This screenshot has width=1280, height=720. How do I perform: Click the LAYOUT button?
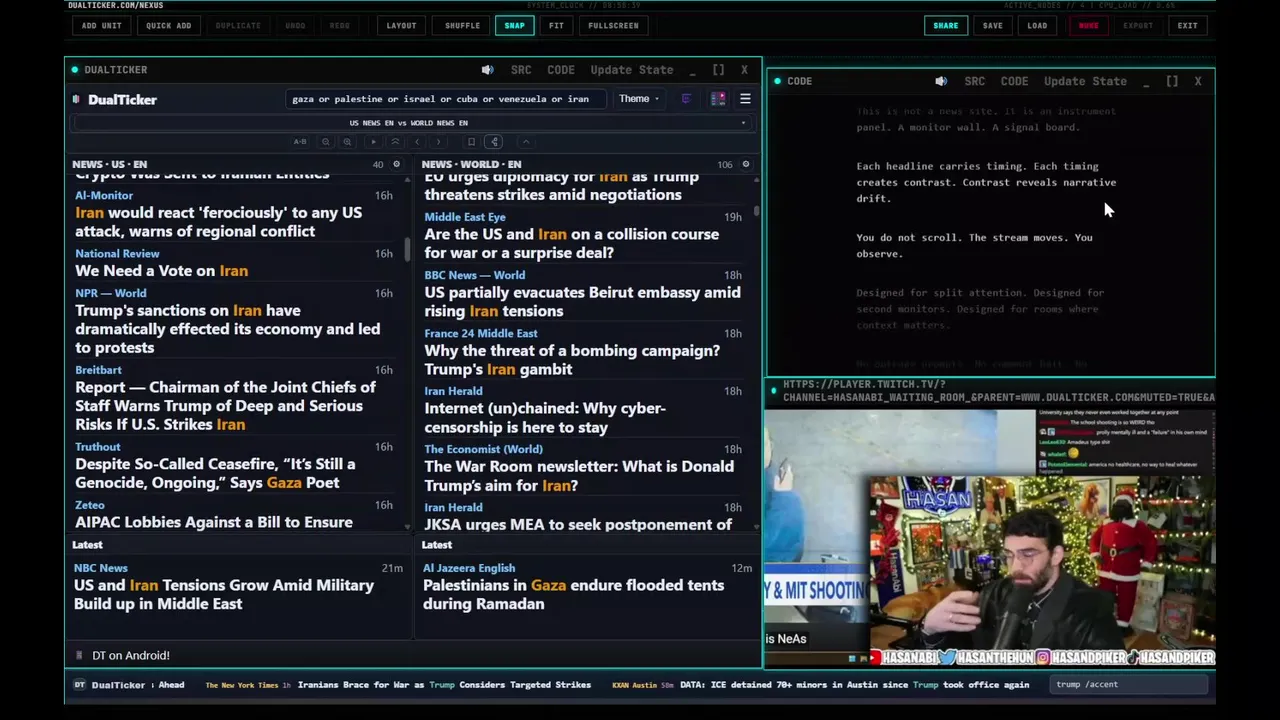(401, 25)
